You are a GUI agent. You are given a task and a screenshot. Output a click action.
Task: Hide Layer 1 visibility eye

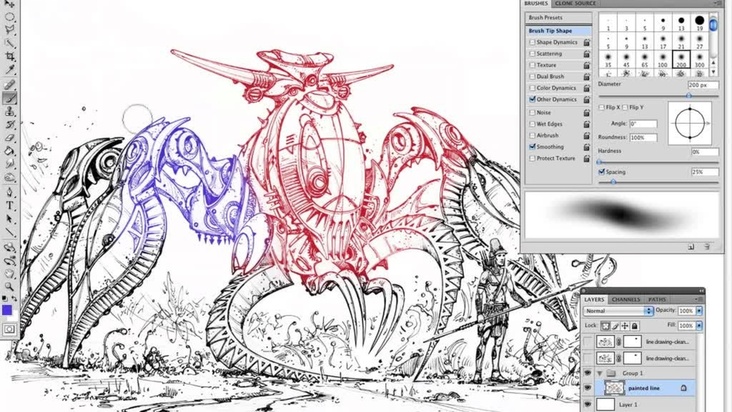coord(588,404)
